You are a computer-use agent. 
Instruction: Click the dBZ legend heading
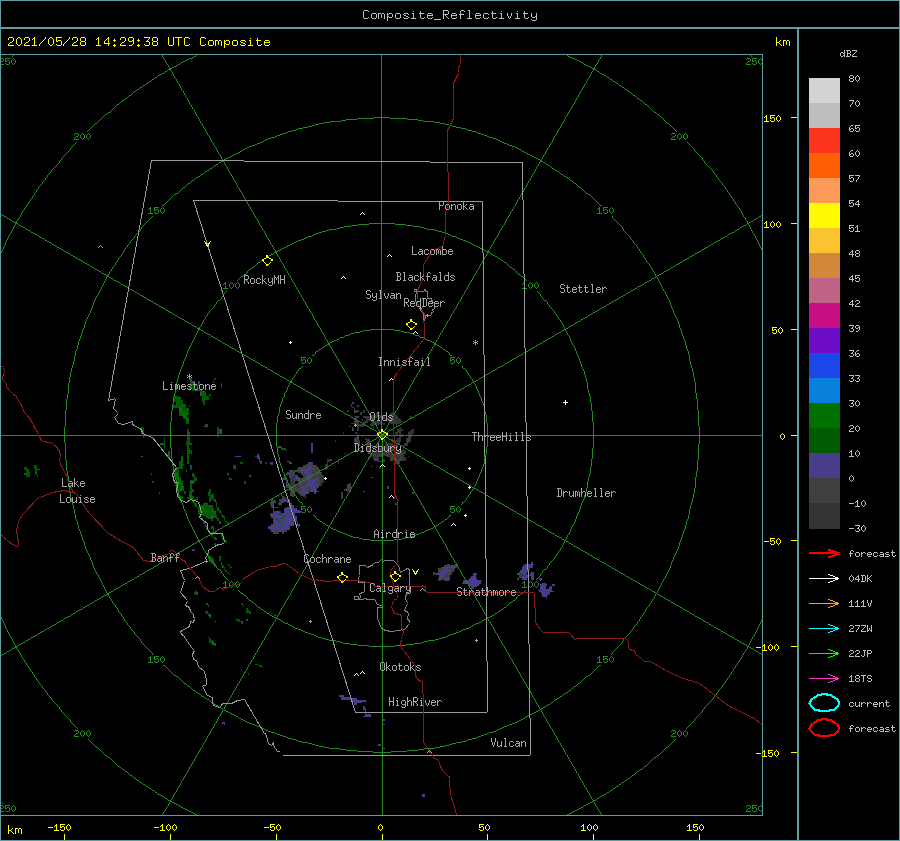[848, 54]
